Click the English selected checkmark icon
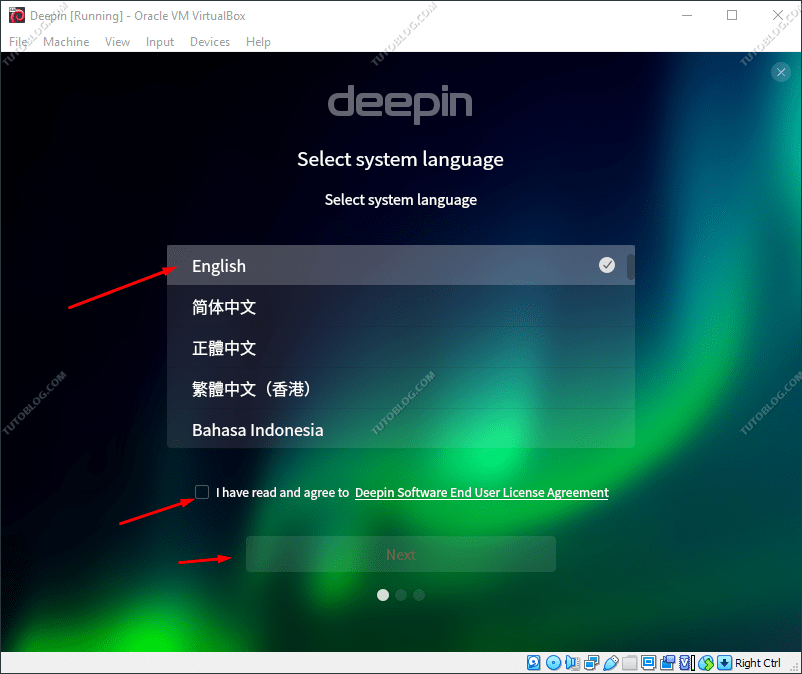802x674 pixels. point(607,265)
